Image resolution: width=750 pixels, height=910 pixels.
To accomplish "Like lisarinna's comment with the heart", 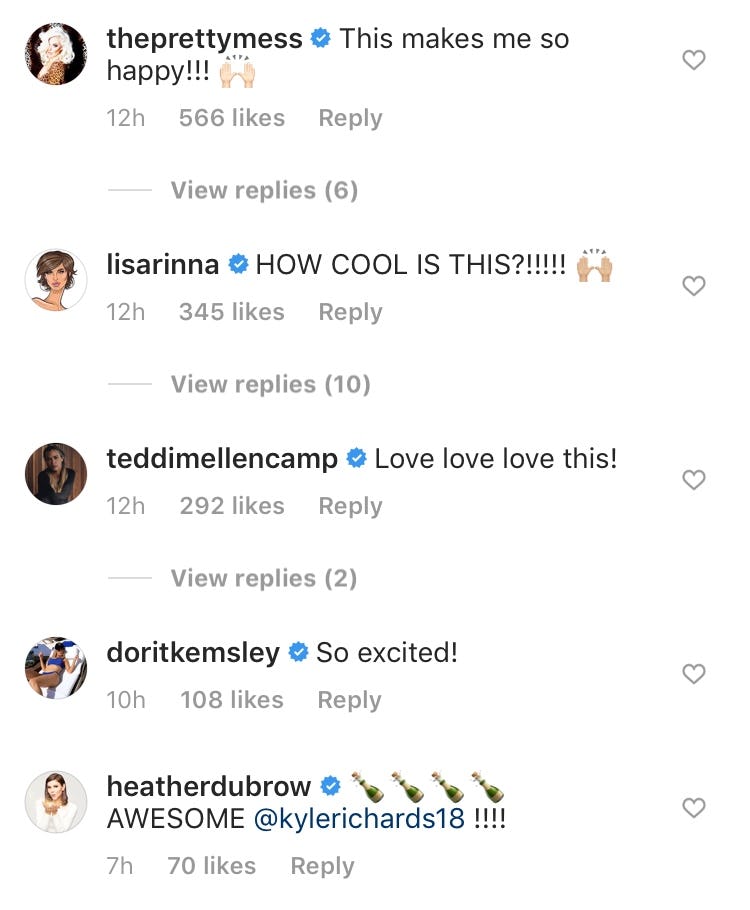I will pos(693,287).
